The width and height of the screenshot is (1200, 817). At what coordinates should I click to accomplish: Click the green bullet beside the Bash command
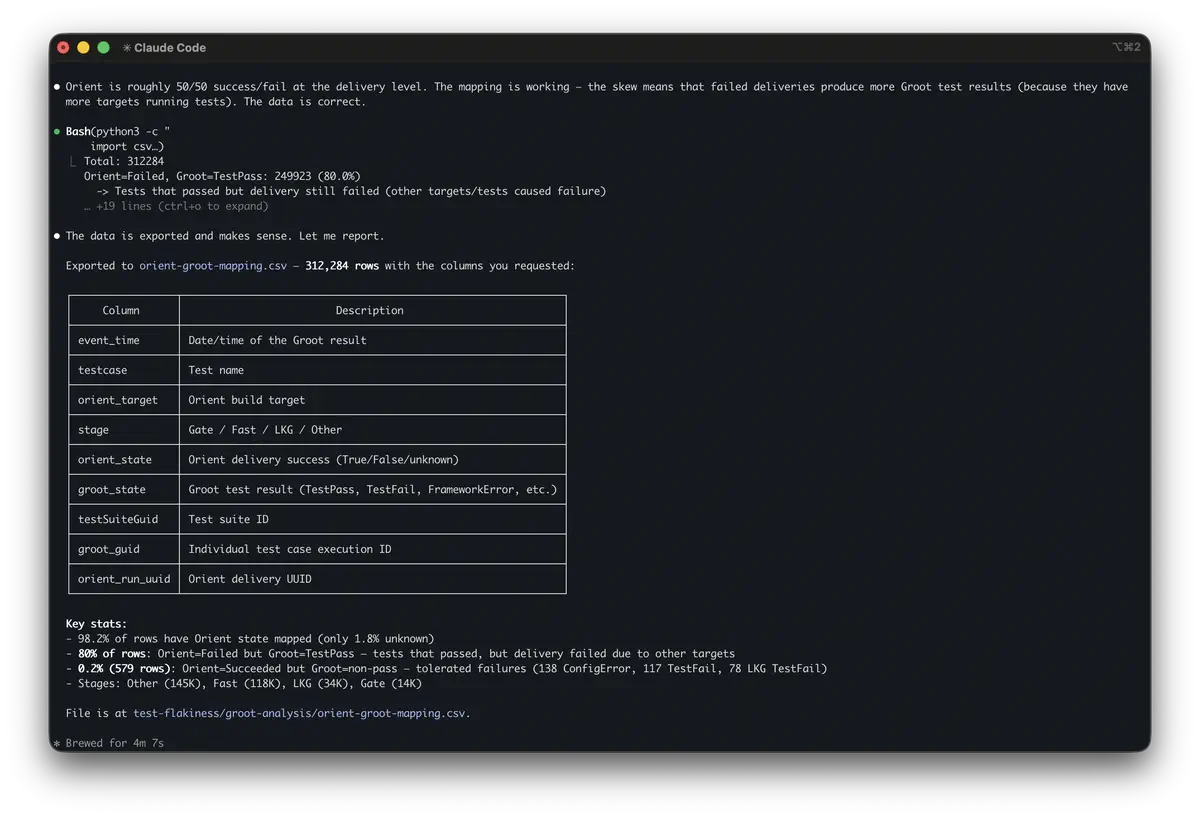[x=57, y=132]
